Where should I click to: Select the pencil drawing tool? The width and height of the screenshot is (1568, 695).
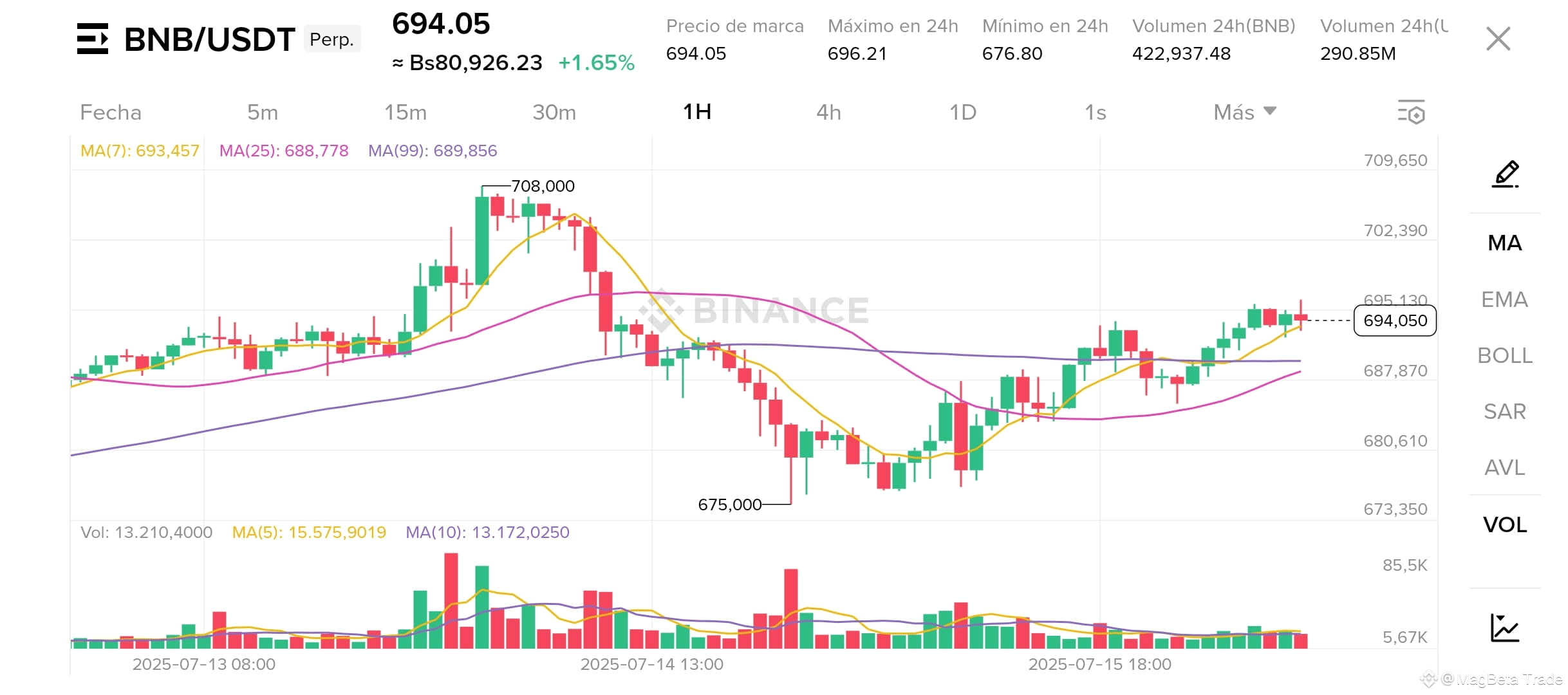[1505, 174]
